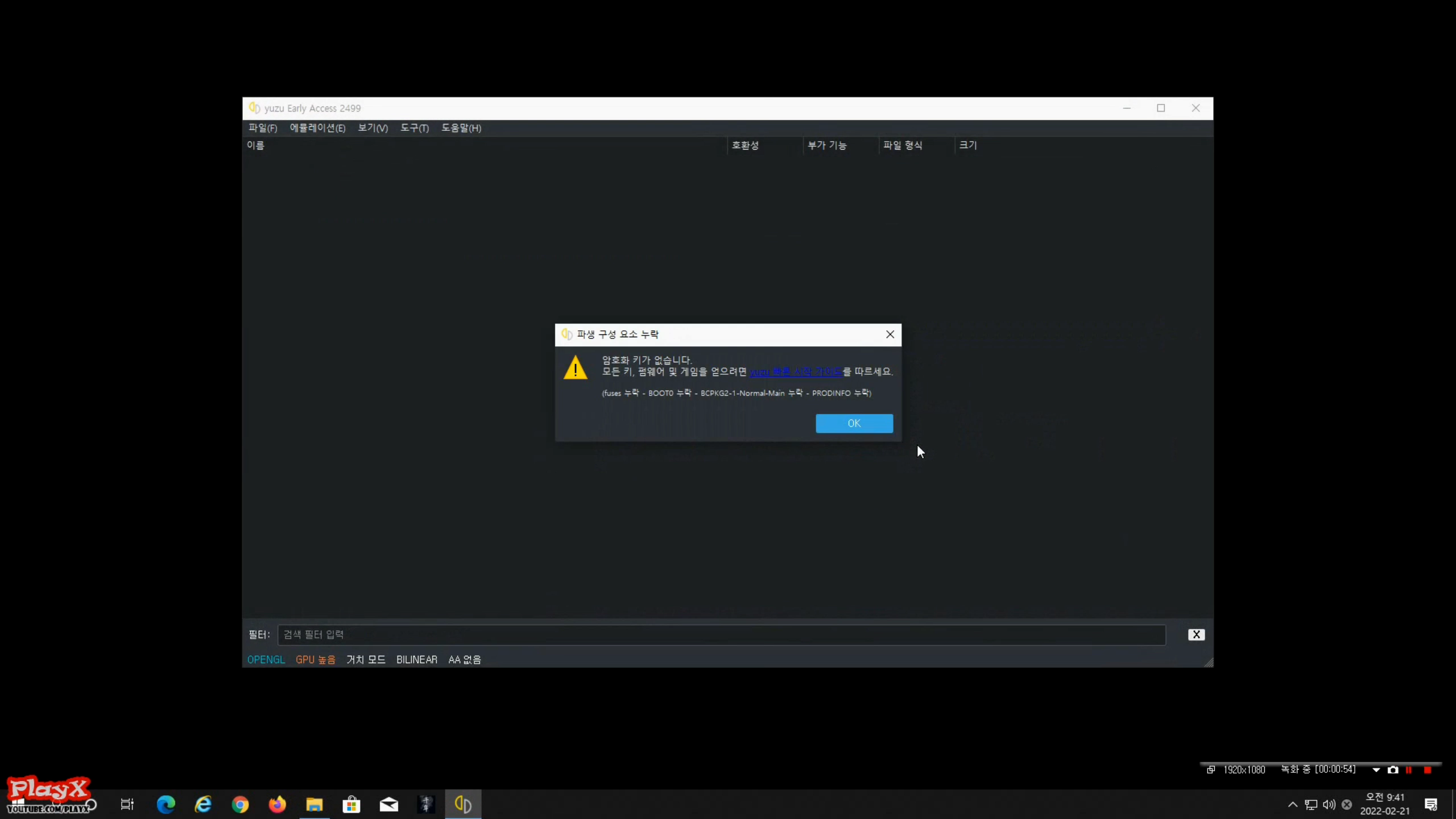1456x819 pixels.
Task: Switch the BILINEAR filter setting
Action: 416,659
